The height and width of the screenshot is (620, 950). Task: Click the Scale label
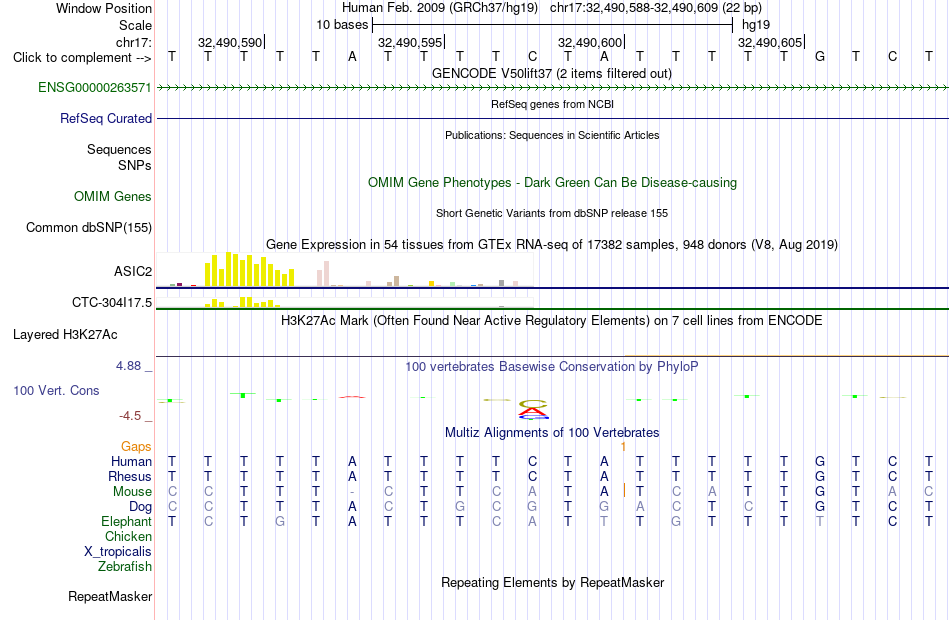point(135,25)
